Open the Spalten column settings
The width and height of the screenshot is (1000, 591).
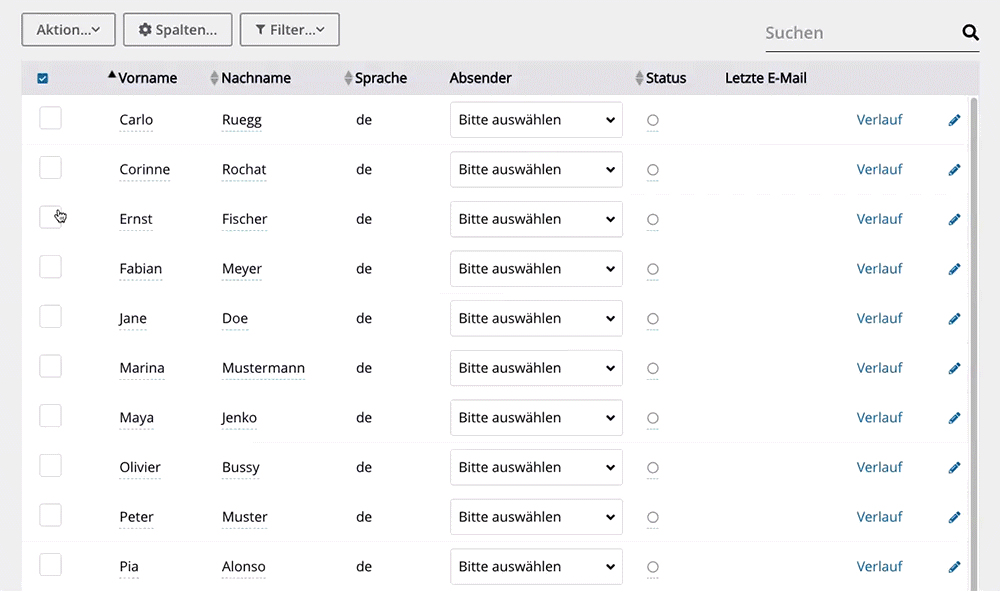(x=177, y=29)
